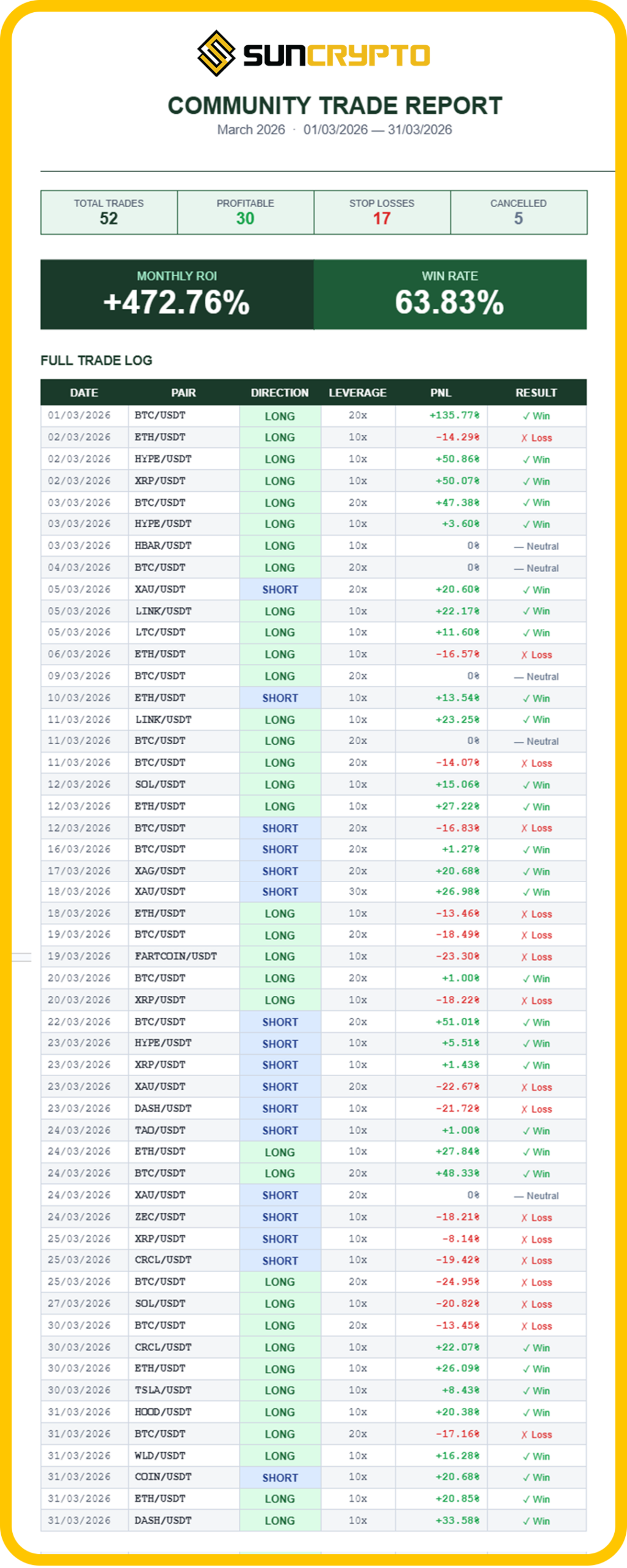Viewport: 627px width, 1568px height.
Task: Click the +51.01% PNL value
Action: (457, 1022)
